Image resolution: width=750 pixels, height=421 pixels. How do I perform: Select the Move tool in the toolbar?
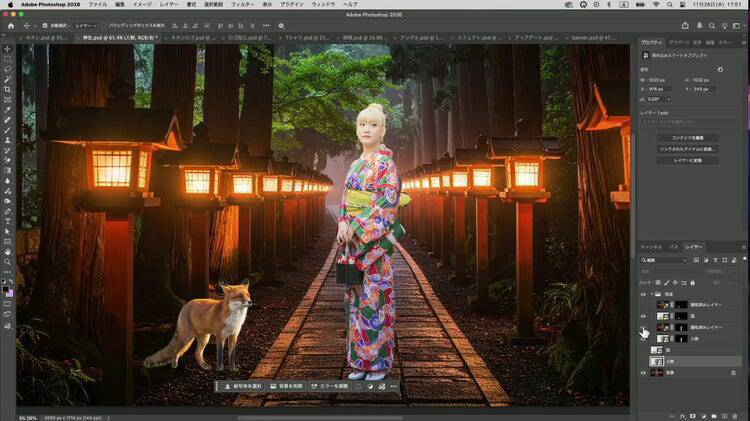point(7,49)
